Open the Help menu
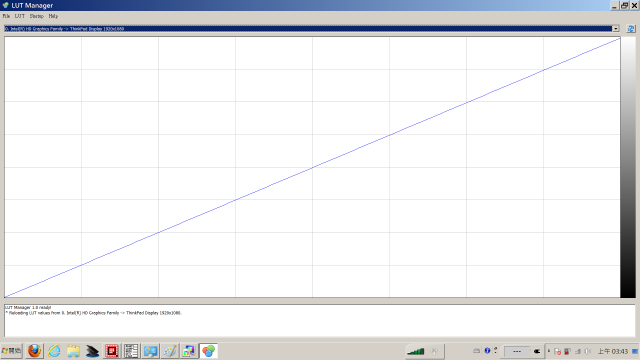 point(53,16)
